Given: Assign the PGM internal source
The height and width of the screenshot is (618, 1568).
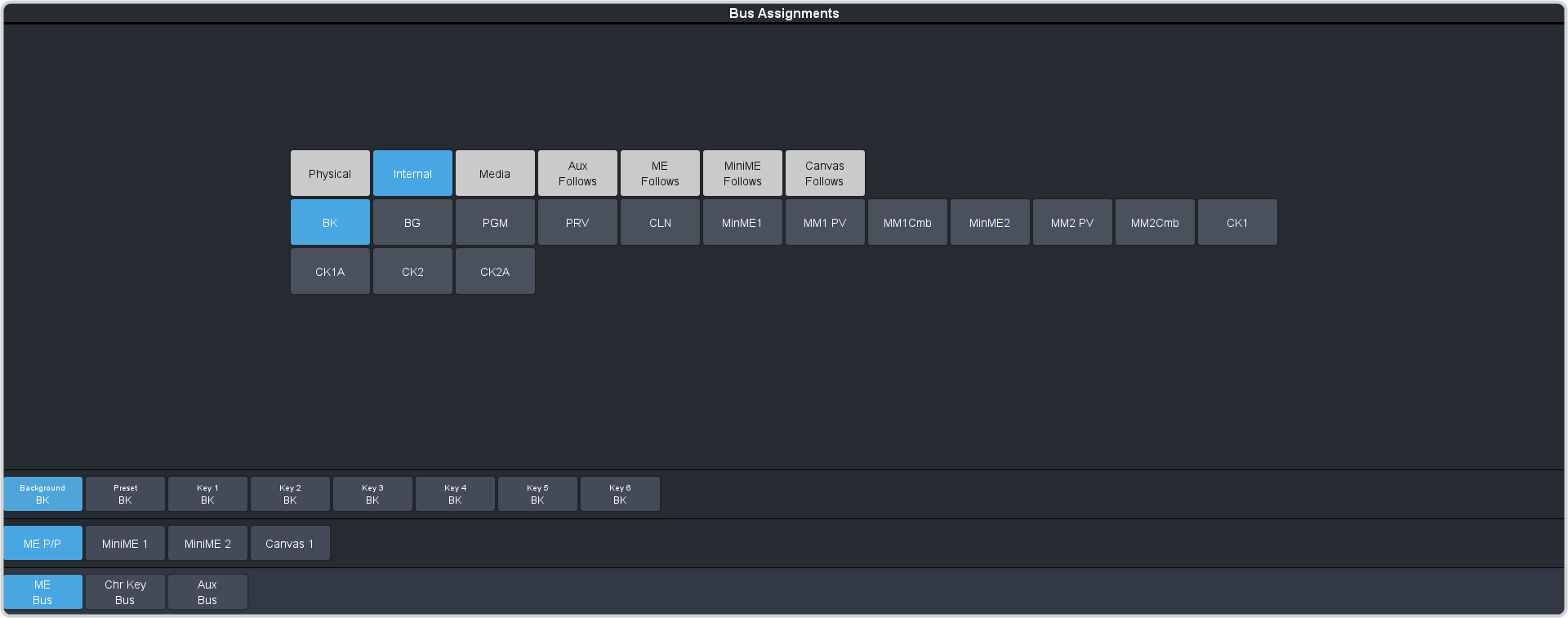Looking at the screenshot, I should (x=495, y=222).
